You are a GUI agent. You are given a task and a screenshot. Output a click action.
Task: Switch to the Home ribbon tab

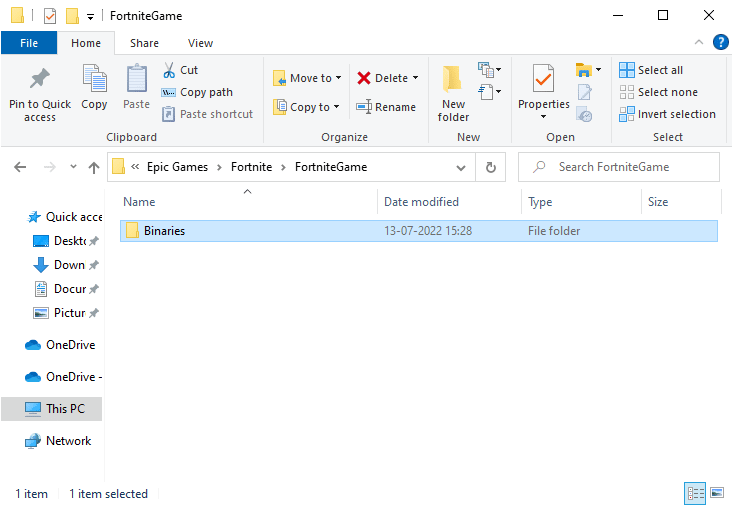(x=86, y=43)
